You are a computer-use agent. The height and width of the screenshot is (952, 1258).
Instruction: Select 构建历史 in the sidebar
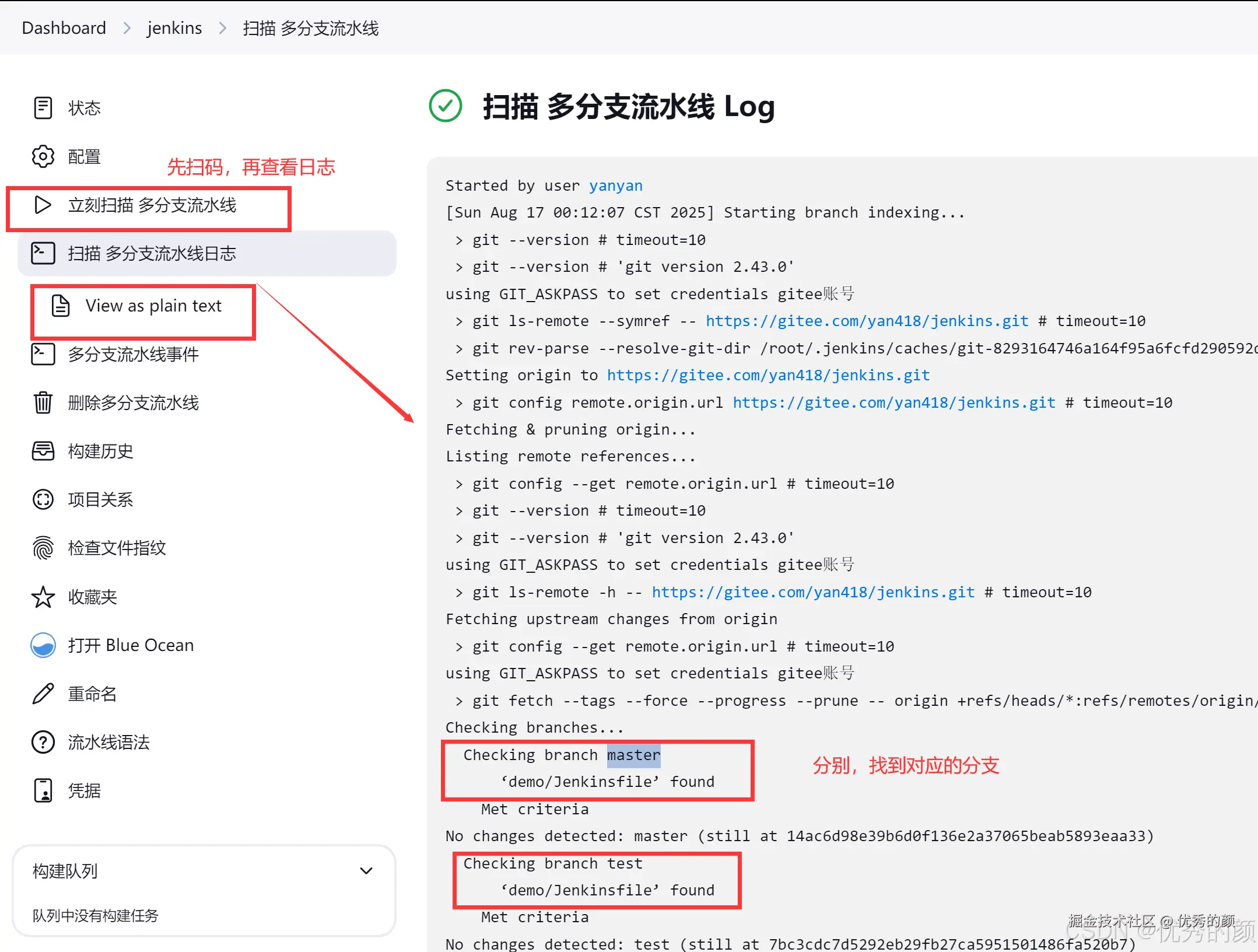(100, 451)
